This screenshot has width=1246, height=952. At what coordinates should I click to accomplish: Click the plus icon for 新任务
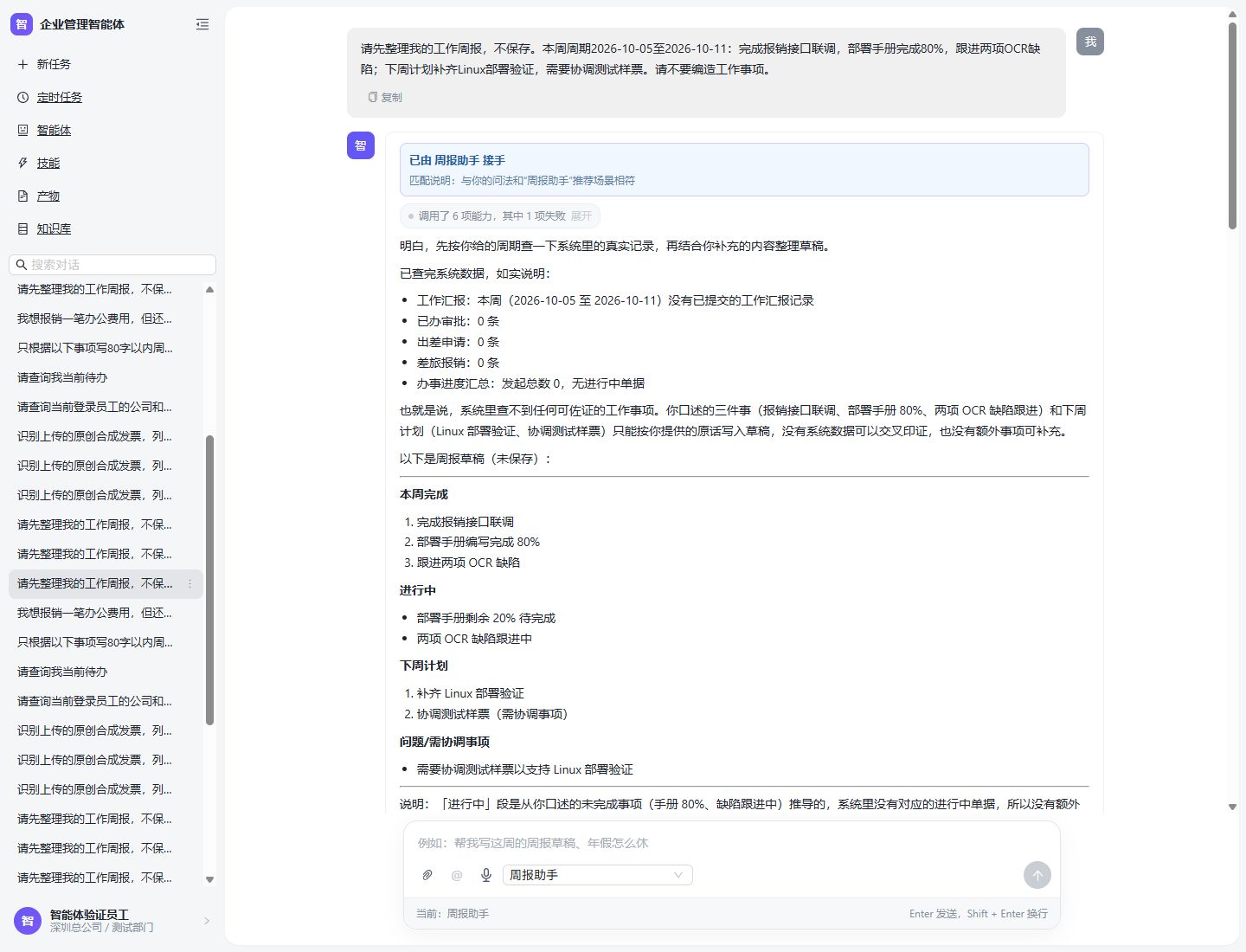[x=23, y=64]
